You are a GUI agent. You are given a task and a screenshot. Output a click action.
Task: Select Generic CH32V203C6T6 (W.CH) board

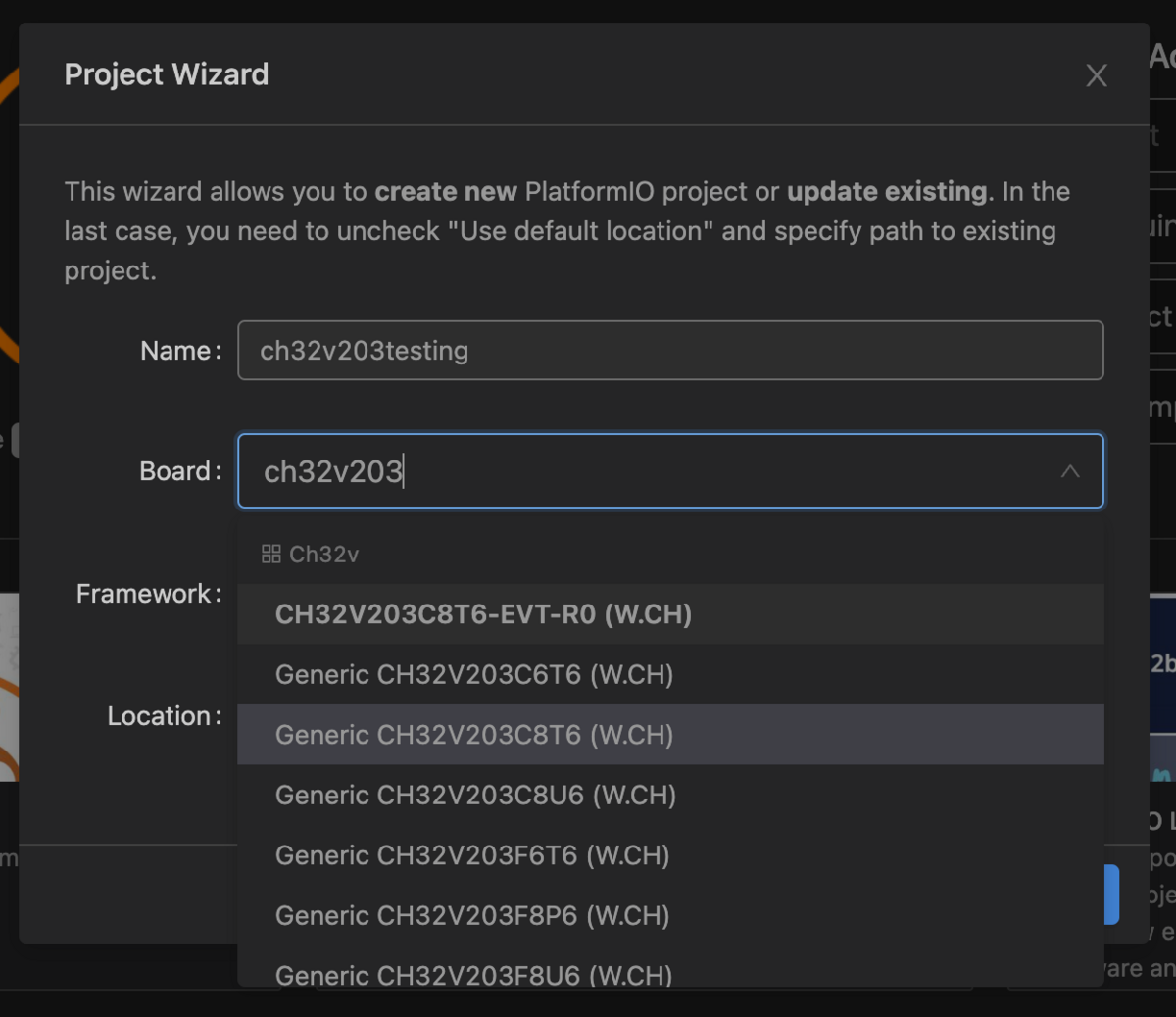click(670, 675)
